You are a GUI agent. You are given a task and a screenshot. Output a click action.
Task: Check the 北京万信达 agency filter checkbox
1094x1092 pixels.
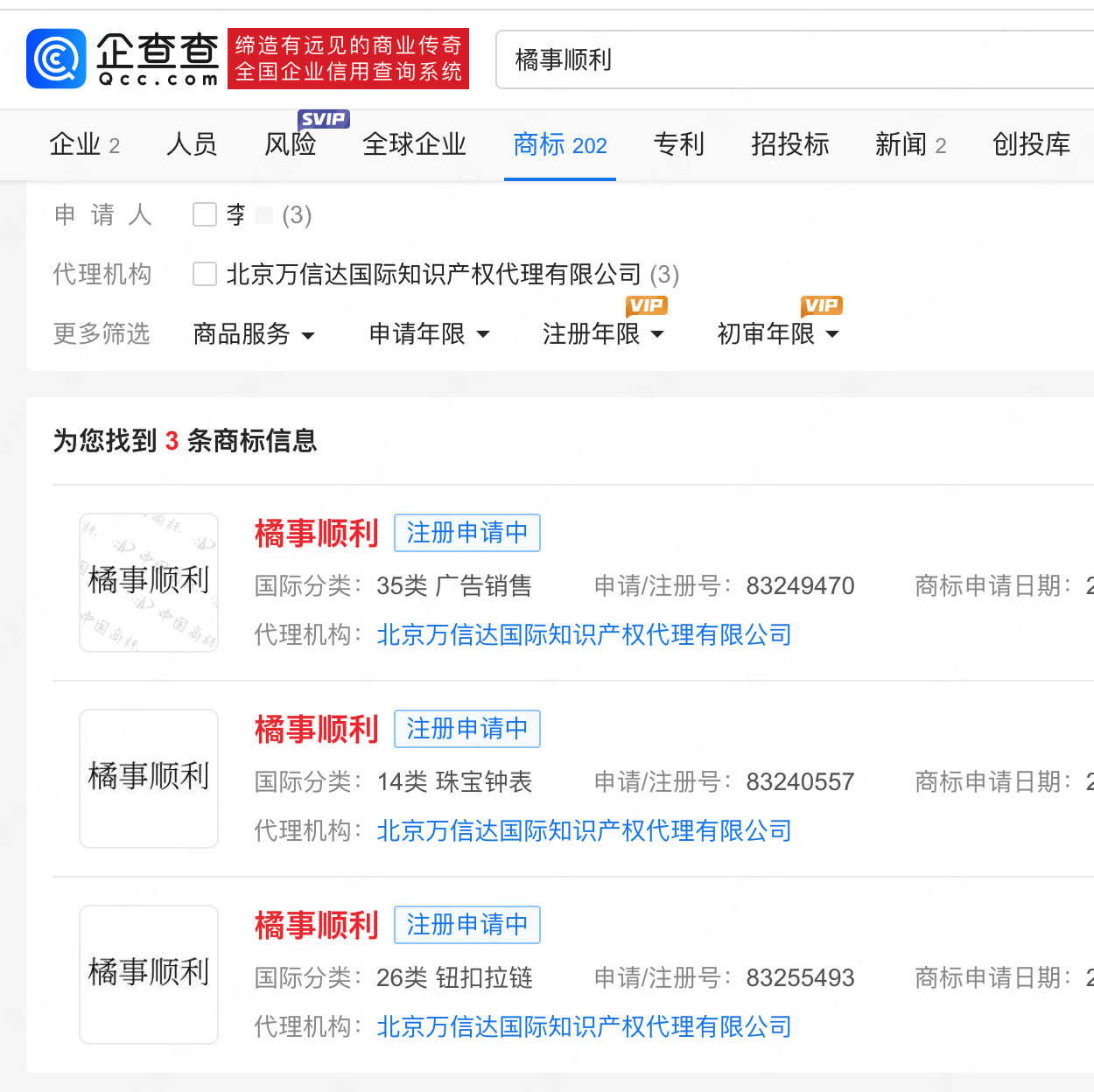pos(205,274)
